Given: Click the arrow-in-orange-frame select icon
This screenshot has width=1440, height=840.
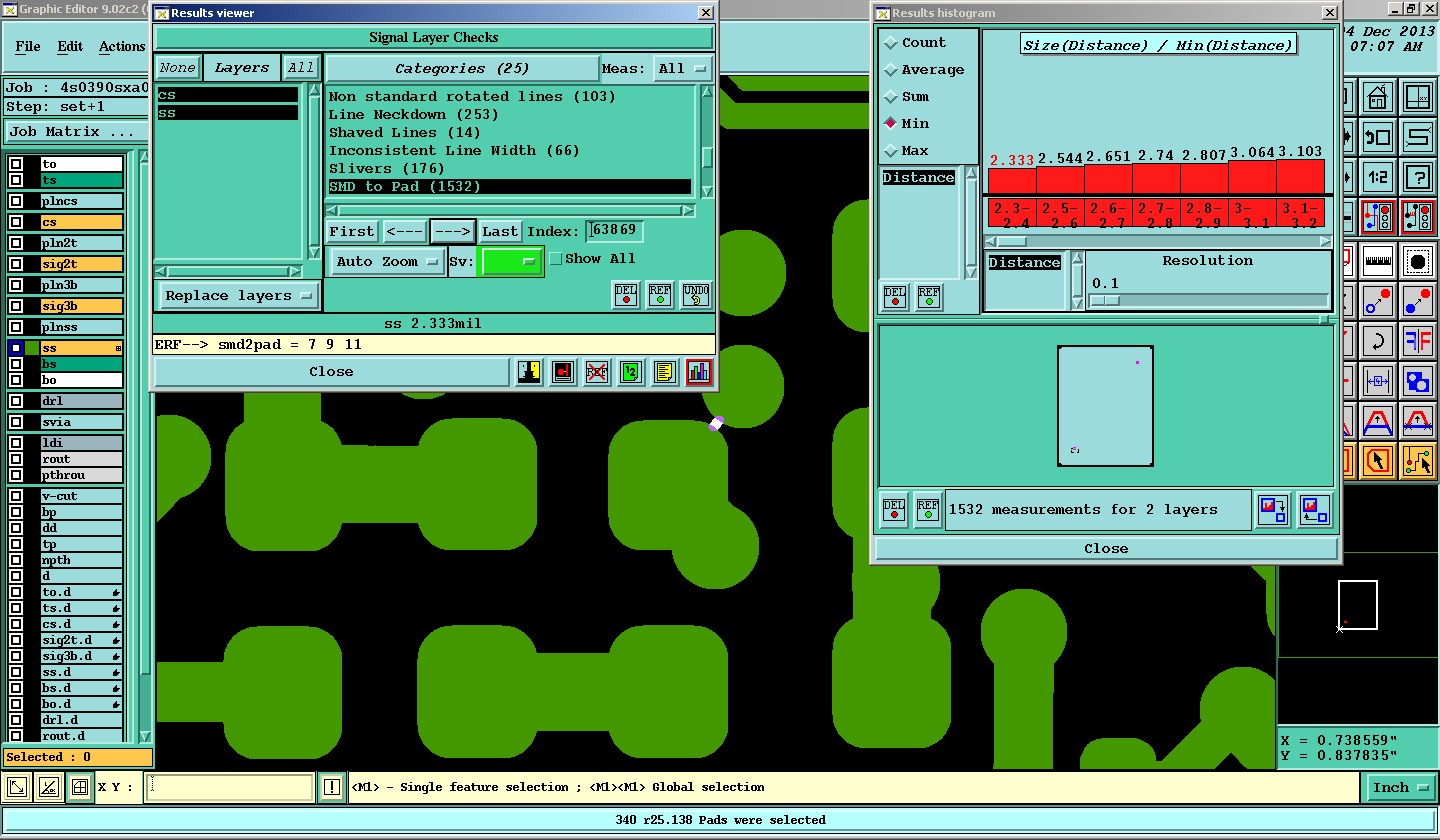Looking at the screenshot, I should coord(1378,461).
